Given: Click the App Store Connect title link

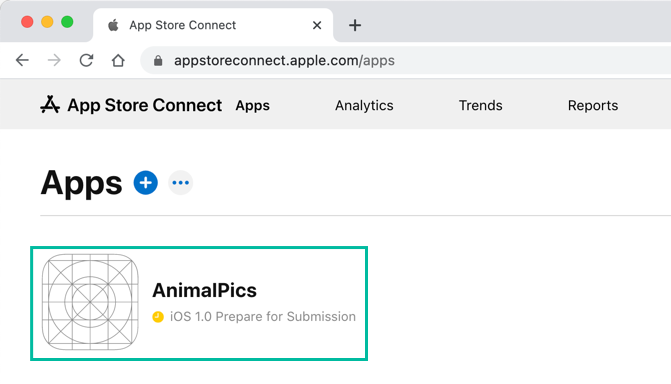Looking at the screenshot, I should 145,105.
